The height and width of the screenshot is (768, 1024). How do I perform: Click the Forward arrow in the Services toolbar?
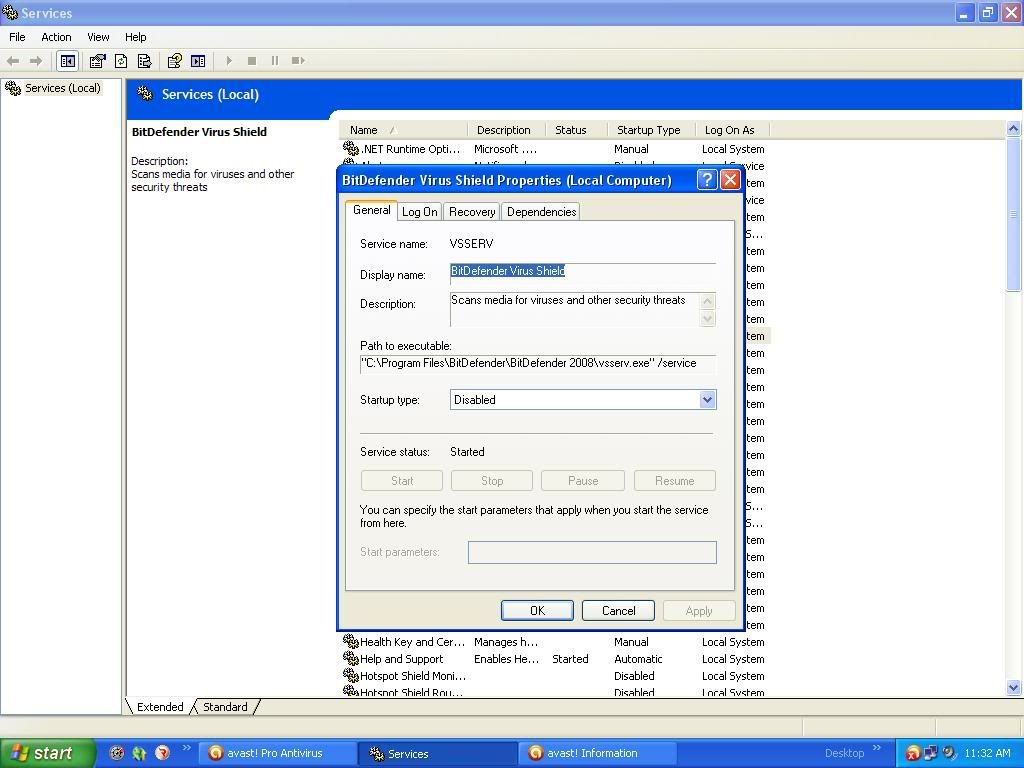pyautogui.click(x=36, y=61)
